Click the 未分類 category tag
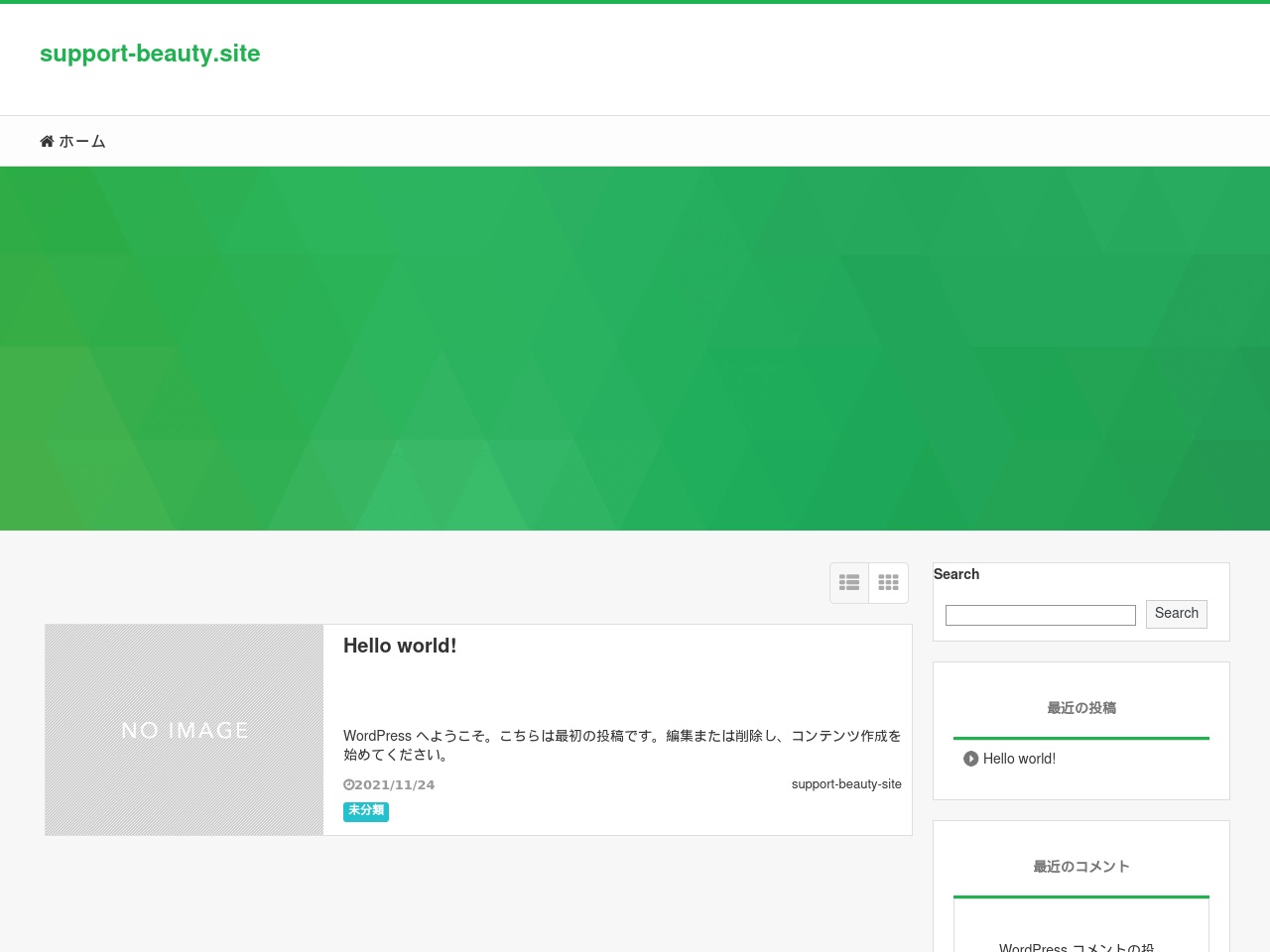 pos(366,811)
